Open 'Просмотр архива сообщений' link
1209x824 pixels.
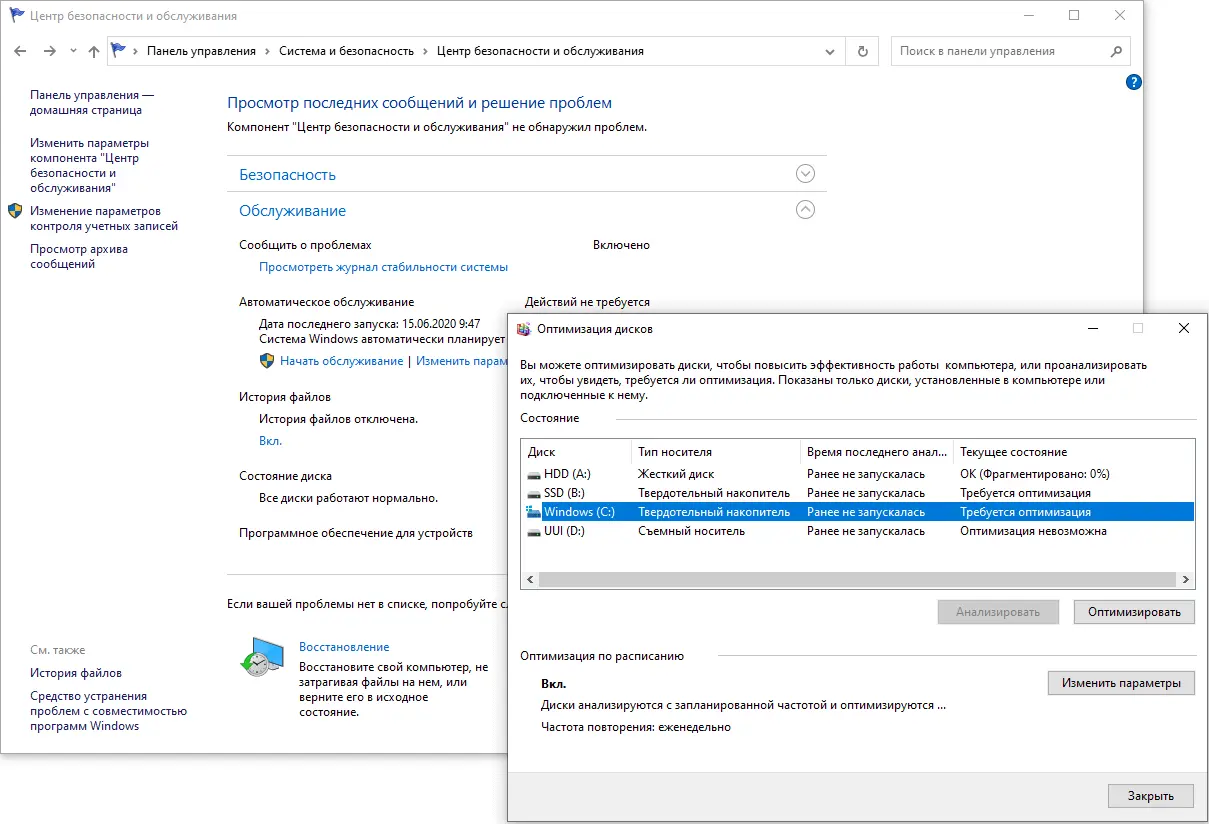[x=79, y=257]
